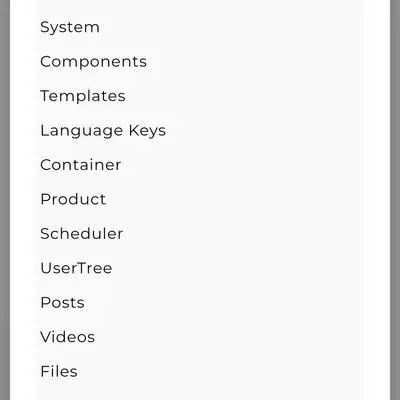Open Language Keys
The width and height of the screenshot is (400, 400).
[103, 131]
